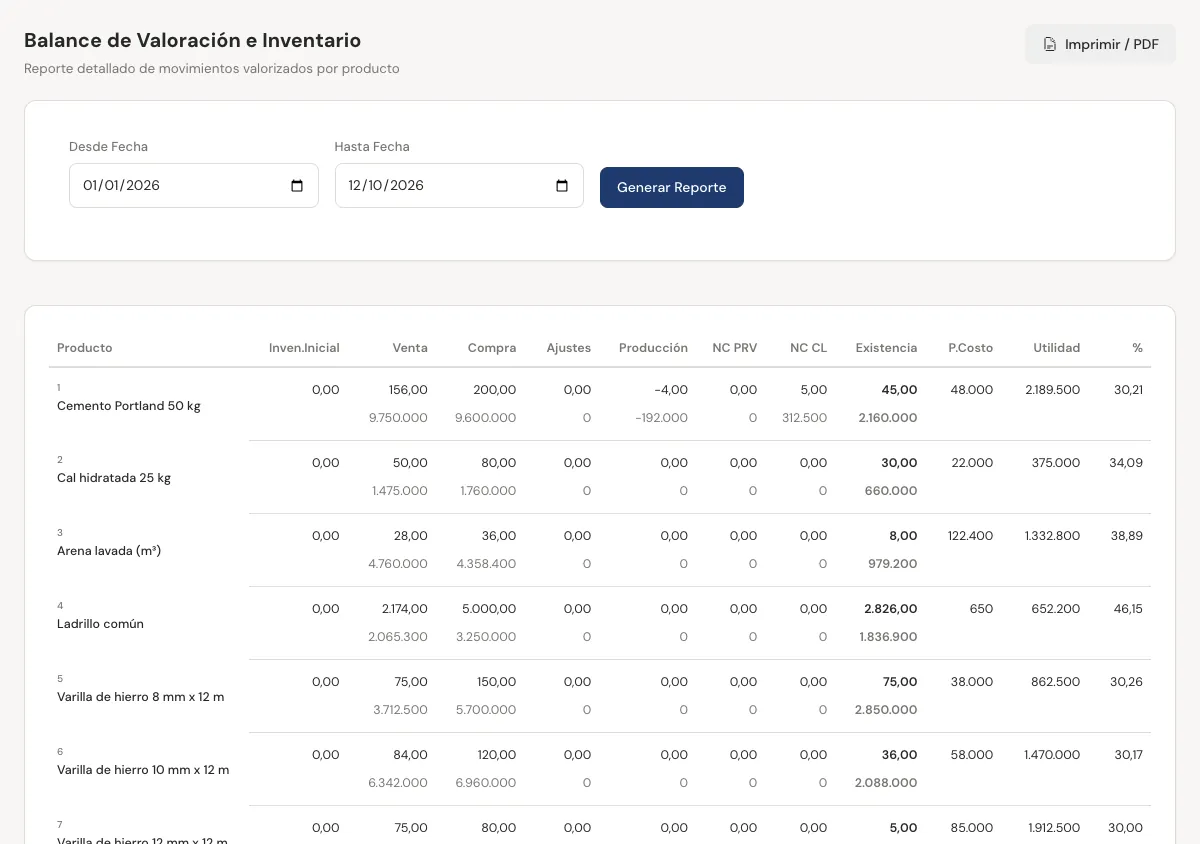Open calendar picker for Desde Fecha
Screen dimensions: 1200x844
pos(297,186)
